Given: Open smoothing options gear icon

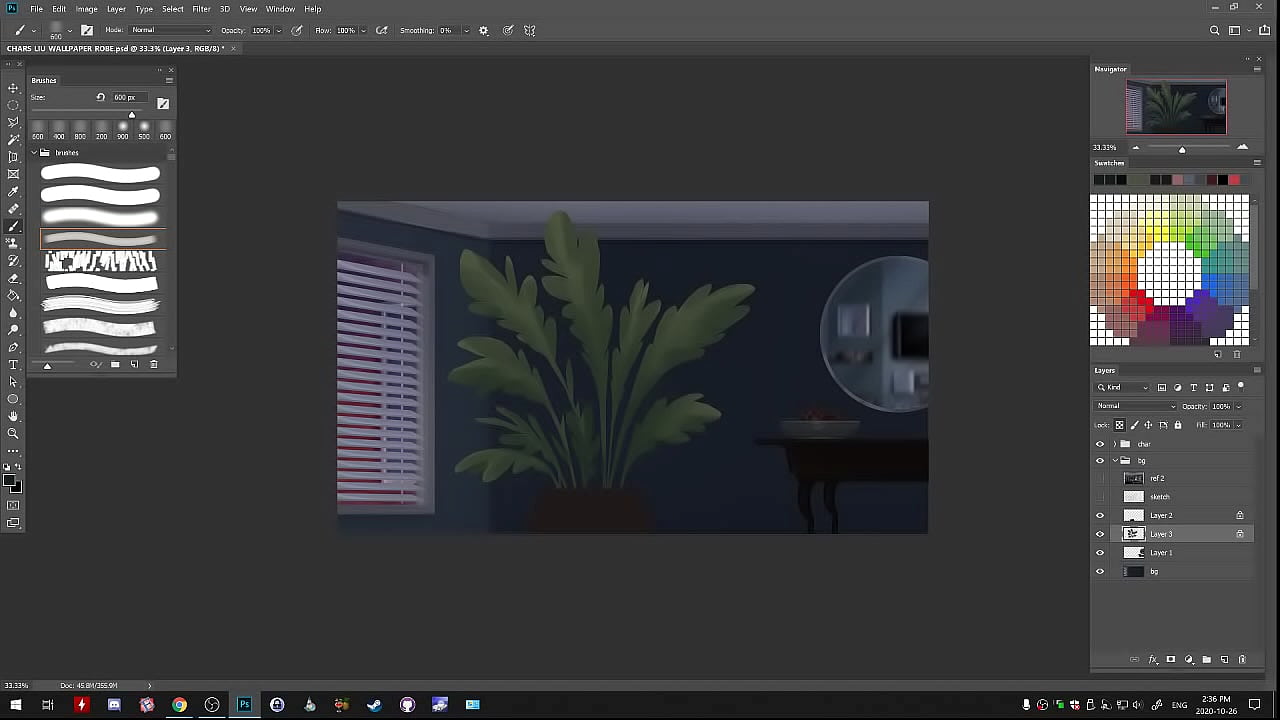Looking at the screenshot, I should click(484, 30).
